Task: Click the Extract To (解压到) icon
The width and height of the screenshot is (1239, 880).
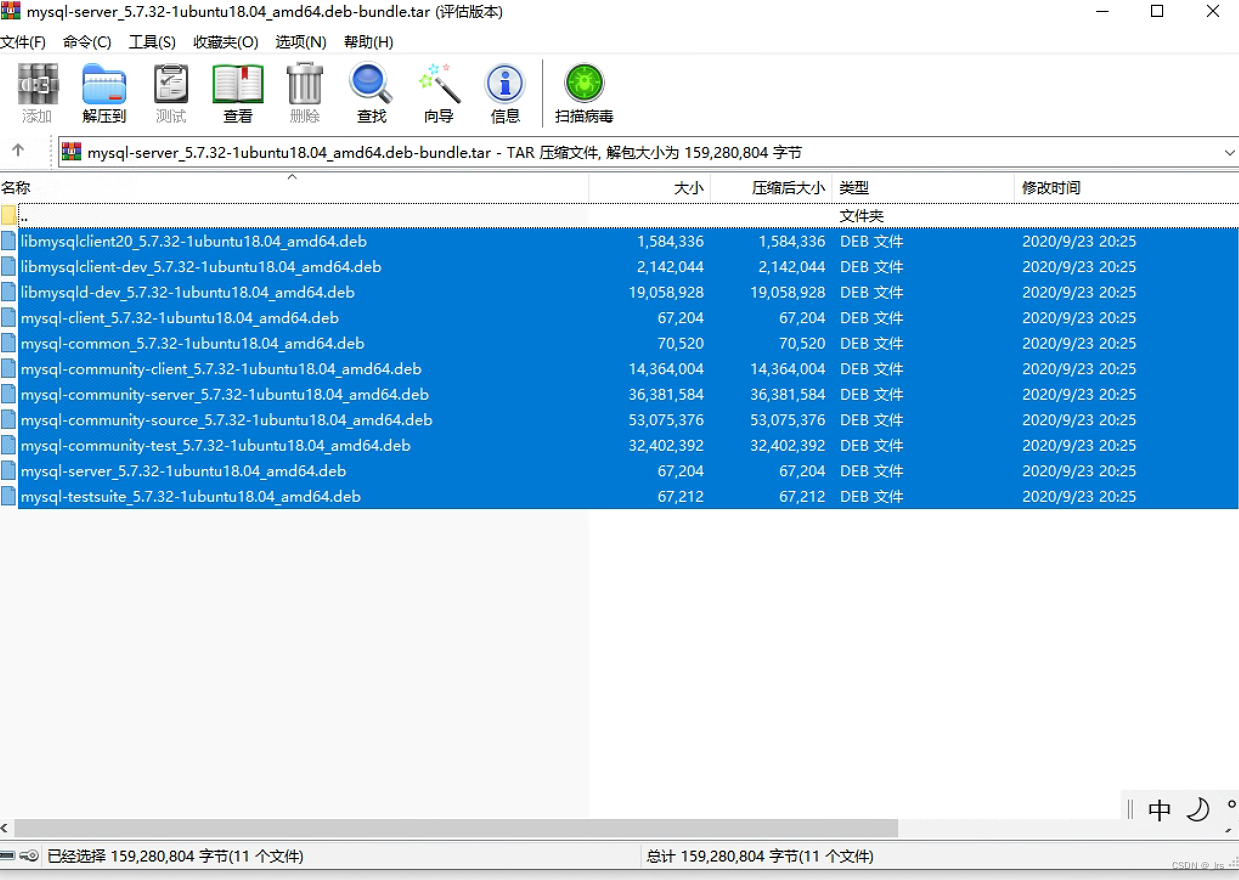Action: coord(104,85)
